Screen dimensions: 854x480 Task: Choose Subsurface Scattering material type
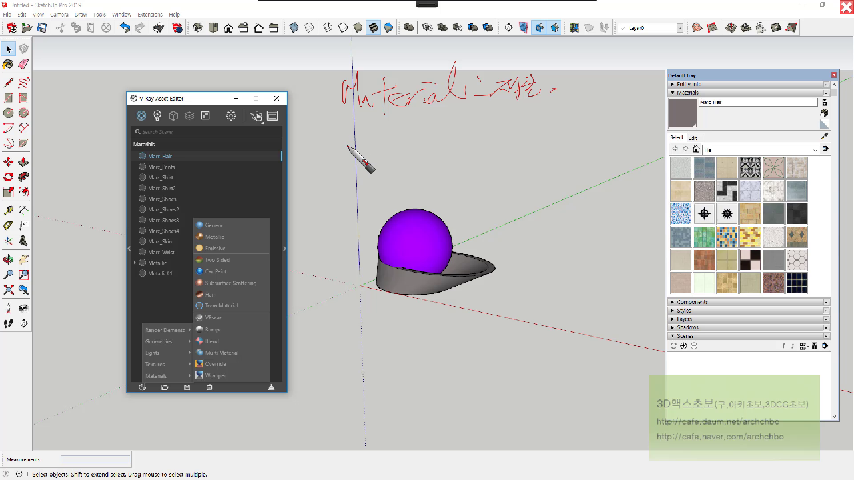231,283
